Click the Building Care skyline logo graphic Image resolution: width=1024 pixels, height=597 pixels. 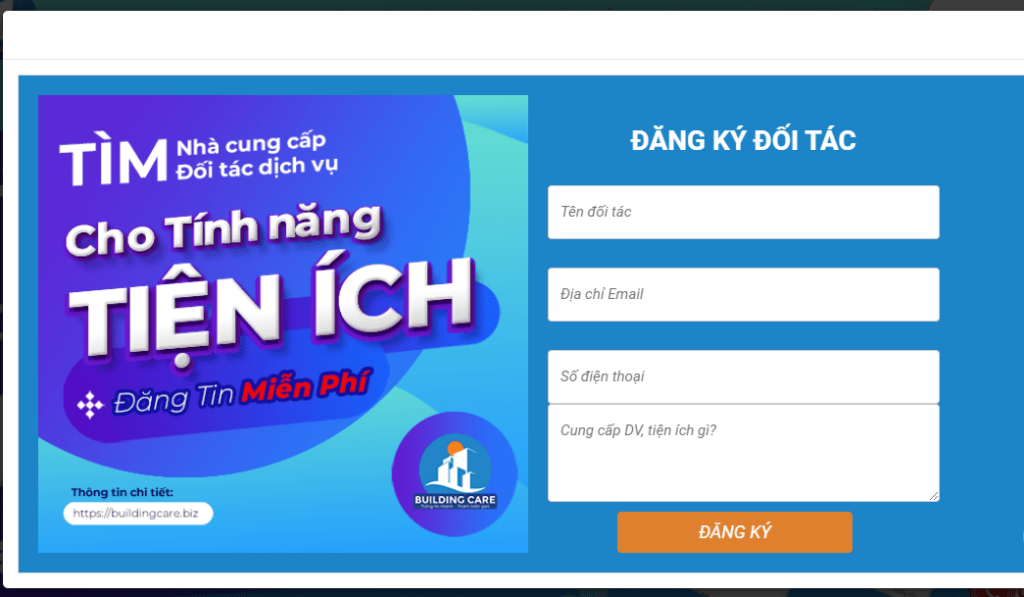tap(455, 464)
